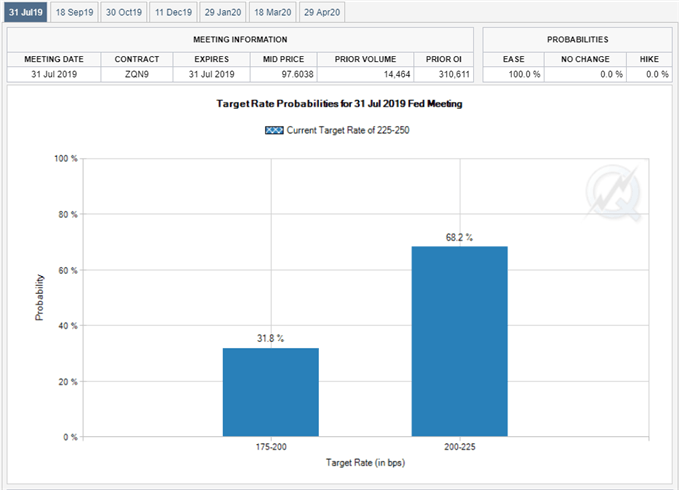The height and width of the screenshot is (490, 679).
Task: Click the CONTRACT column header
Action: (x=137, y=59)
